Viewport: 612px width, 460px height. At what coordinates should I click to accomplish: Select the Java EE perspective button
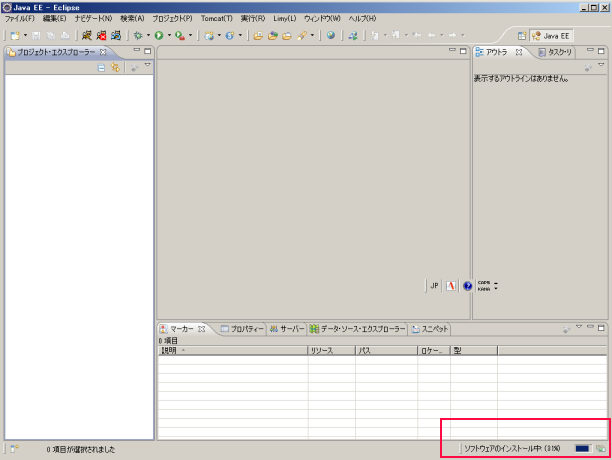pyautogui.click(x=551, y=36)
